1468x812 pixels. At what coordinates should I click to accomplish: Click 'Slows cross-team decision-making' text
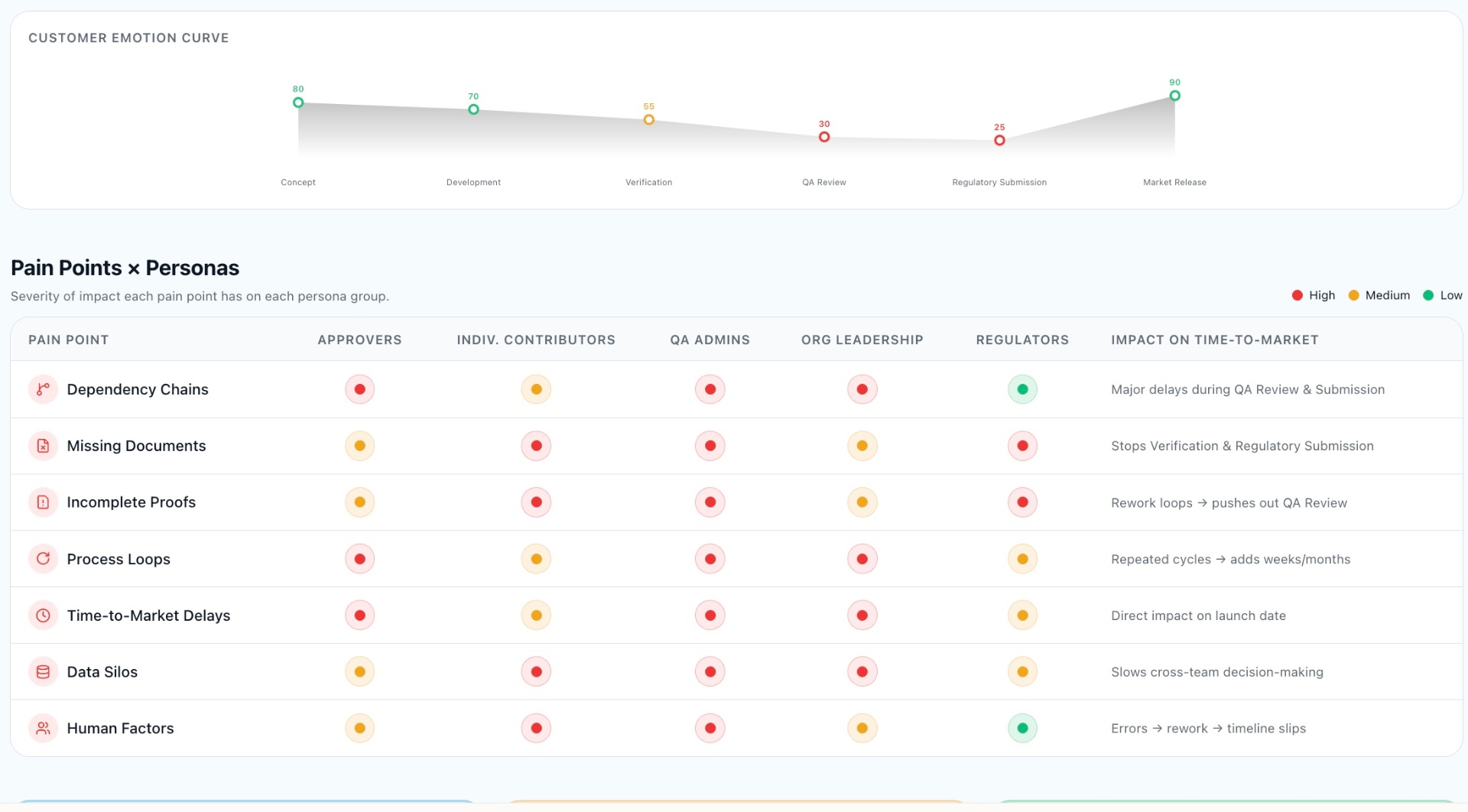point(1216,672)
